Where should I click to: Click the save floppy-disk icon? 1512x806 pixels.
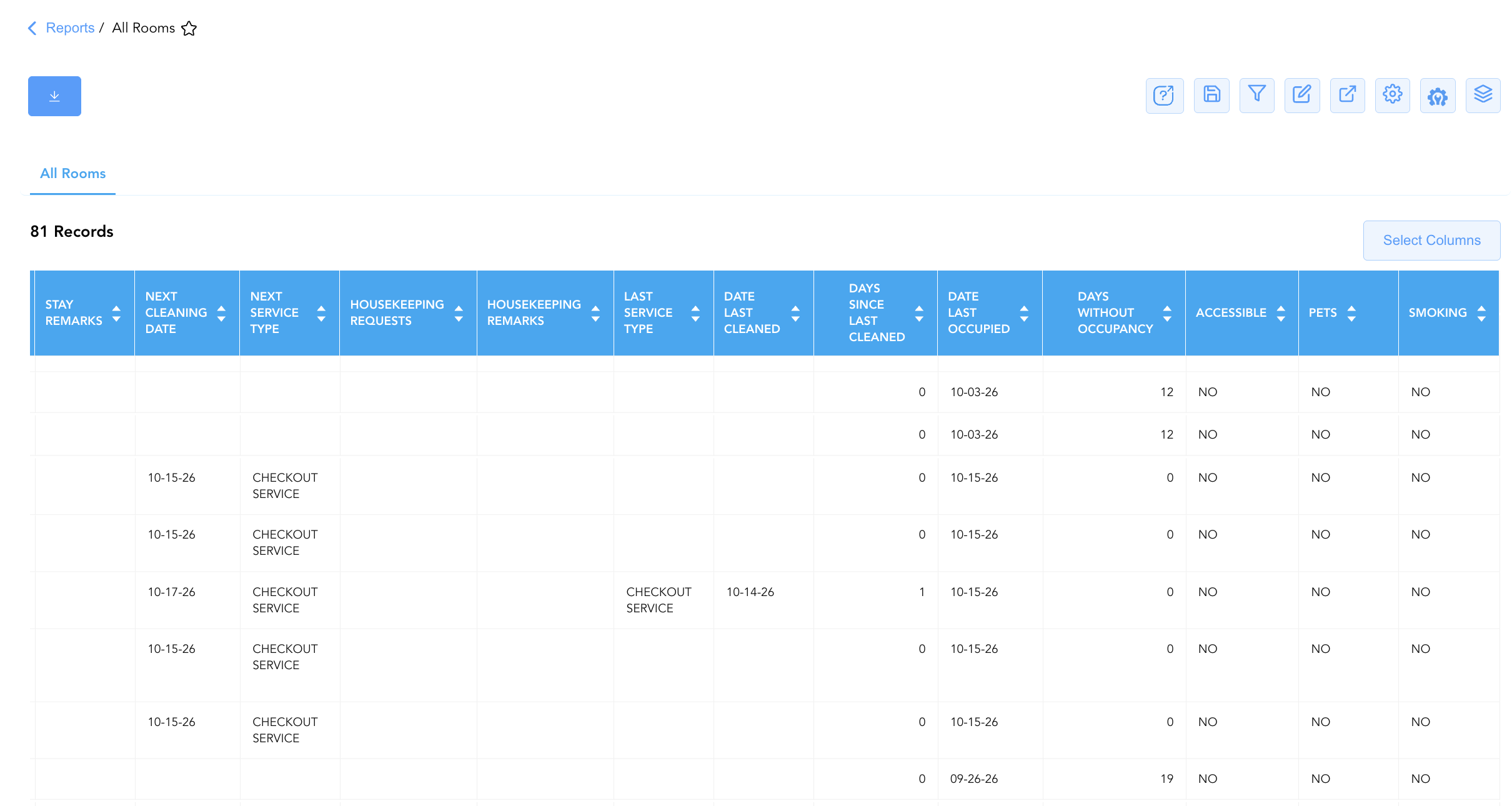[x=1211, y=95]
